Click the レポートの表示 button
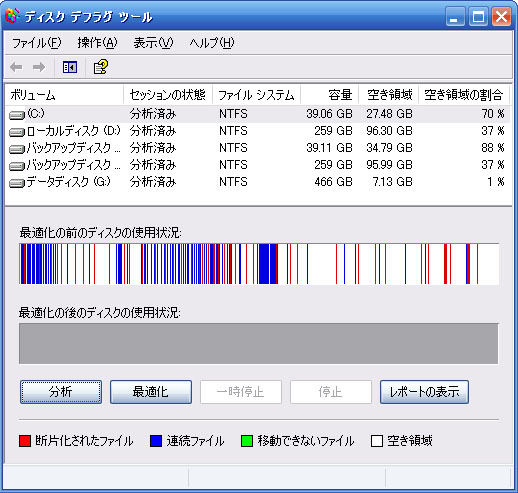This screenshot has height=493, width=518. coord(424,392)
